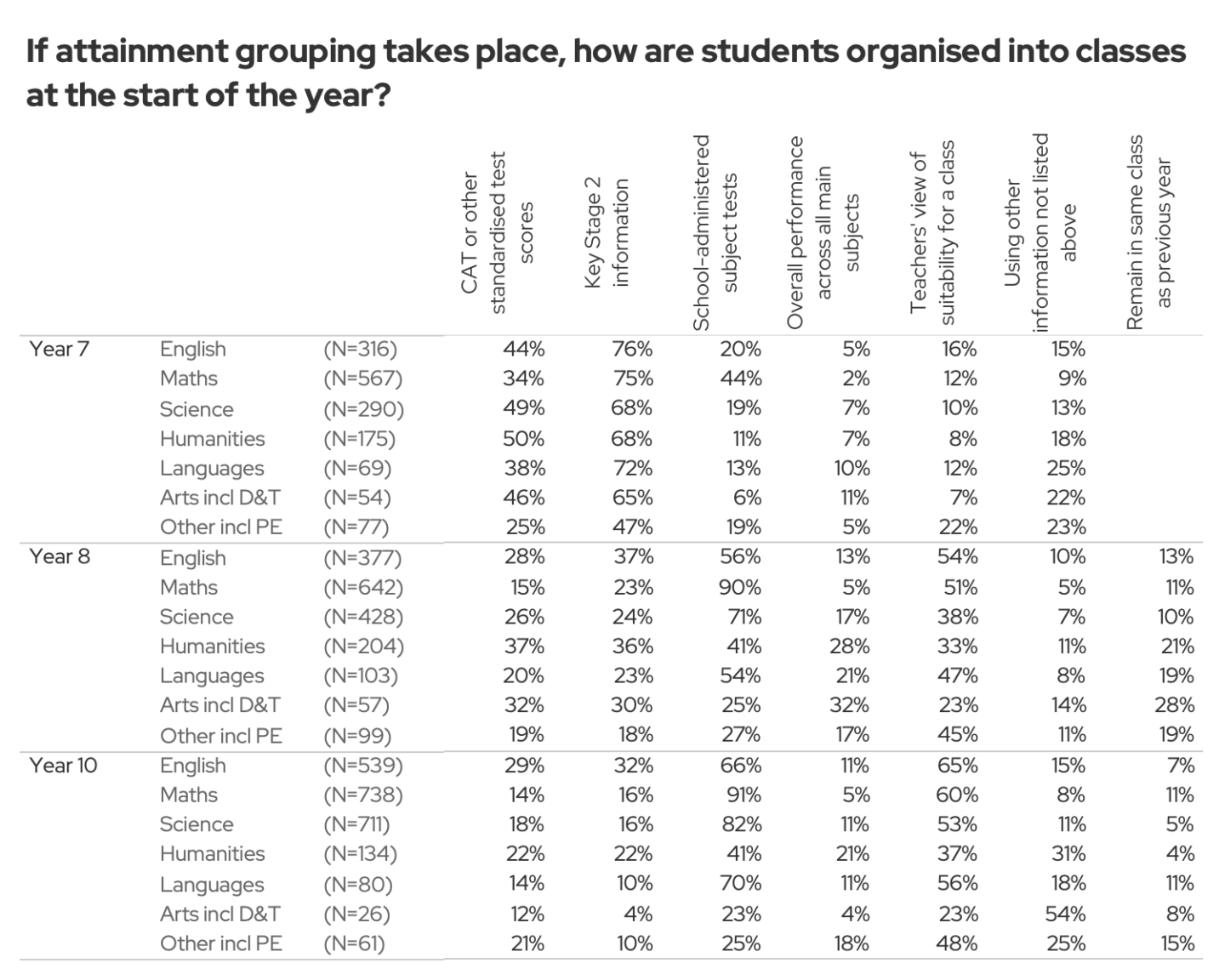Click the 76% value in Year 7 English row

coord(632,349)
